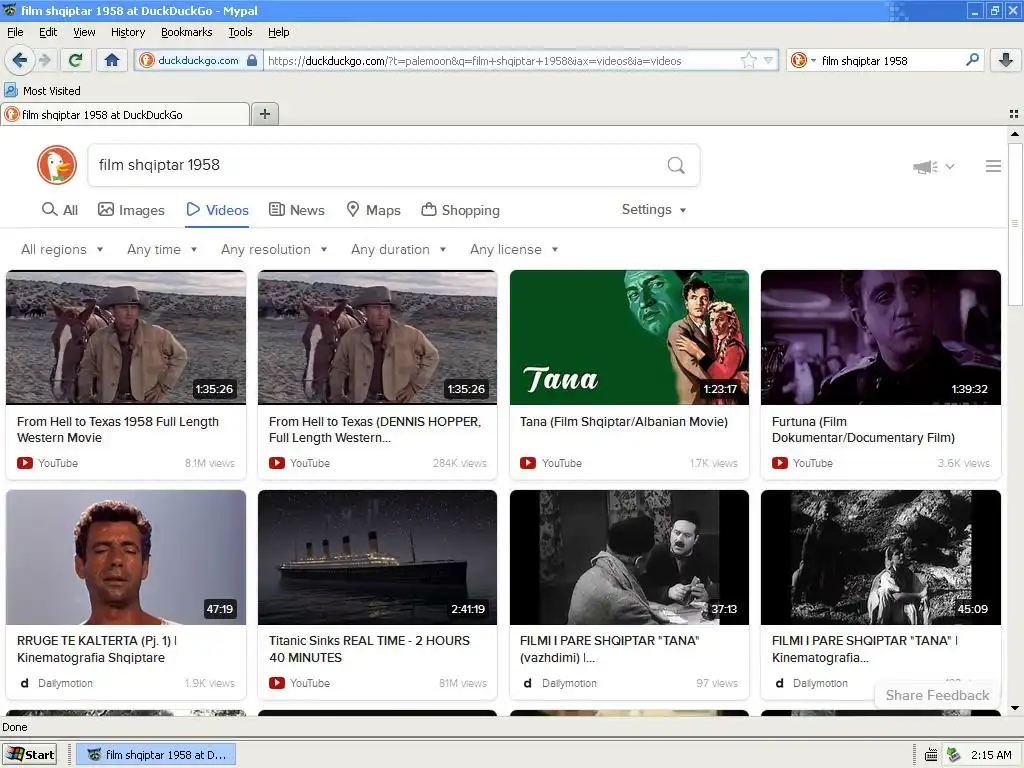Go back with the Back arrow button

point(20,61)
